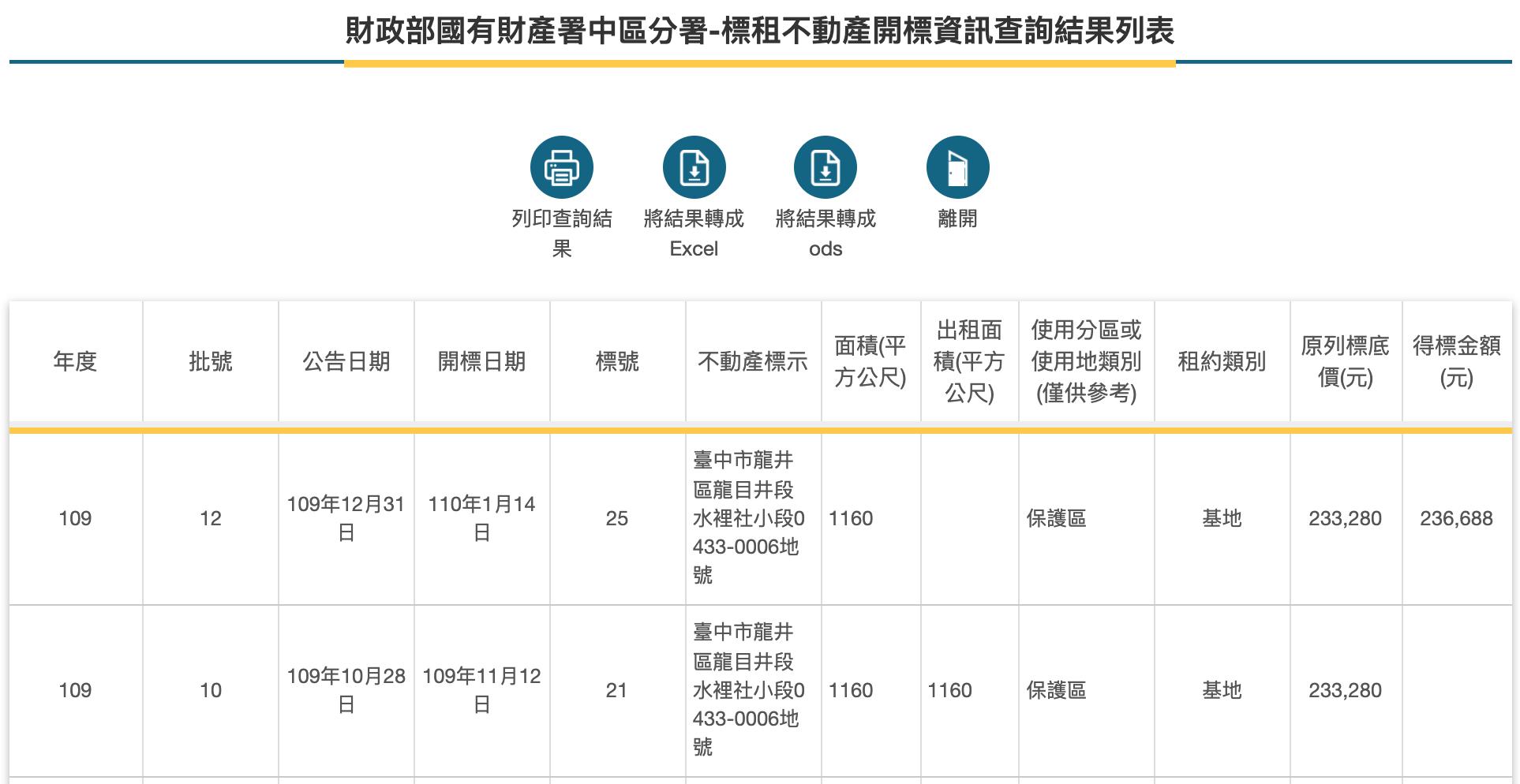1520x784 pixels.
Task: Click batch number 10 cell
Action: coord(211,690)
